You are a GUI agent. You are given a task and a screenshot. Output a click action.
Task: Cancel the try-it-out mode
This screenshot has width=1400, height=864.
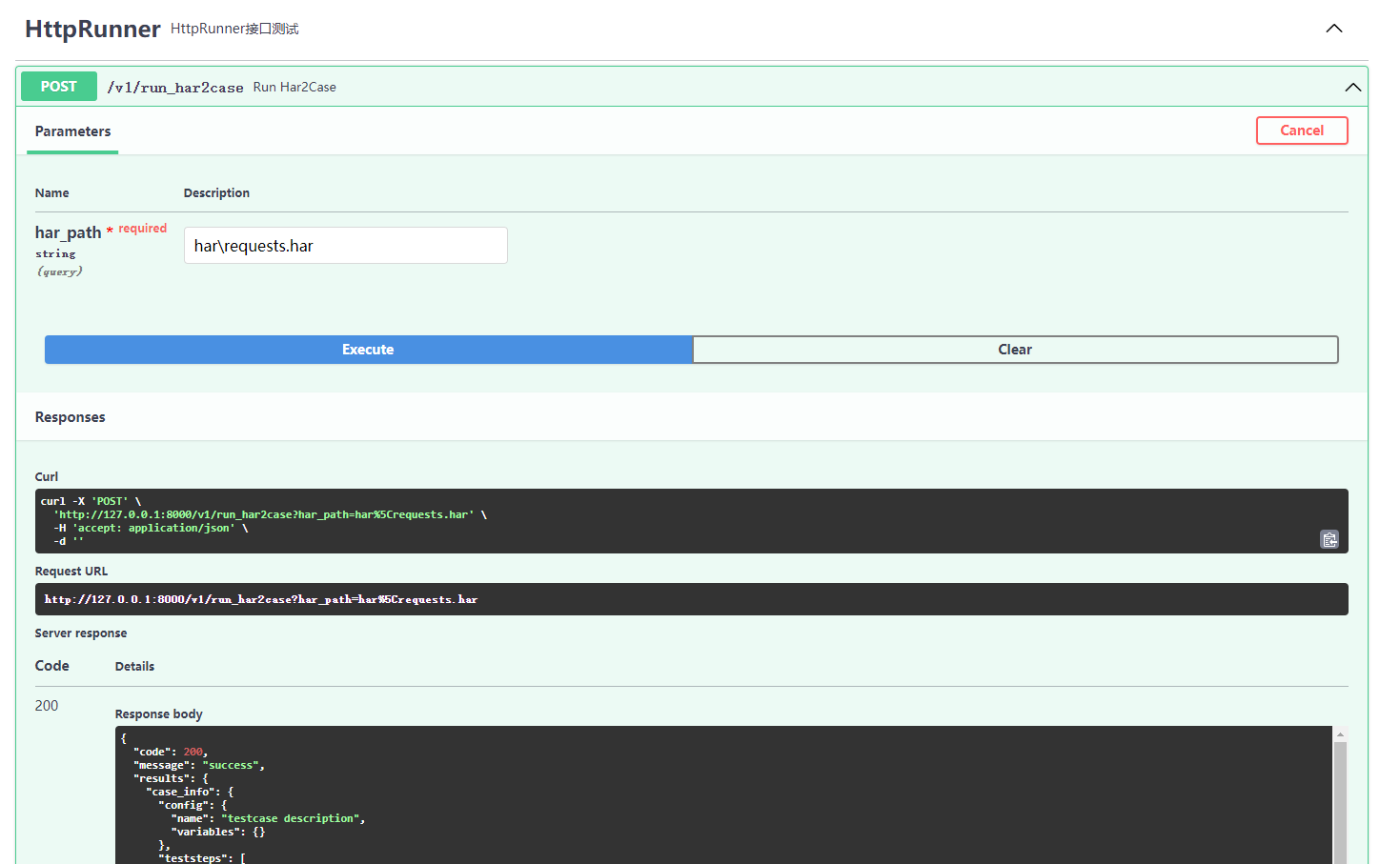pyautogui.click(x=1302, y=131)
